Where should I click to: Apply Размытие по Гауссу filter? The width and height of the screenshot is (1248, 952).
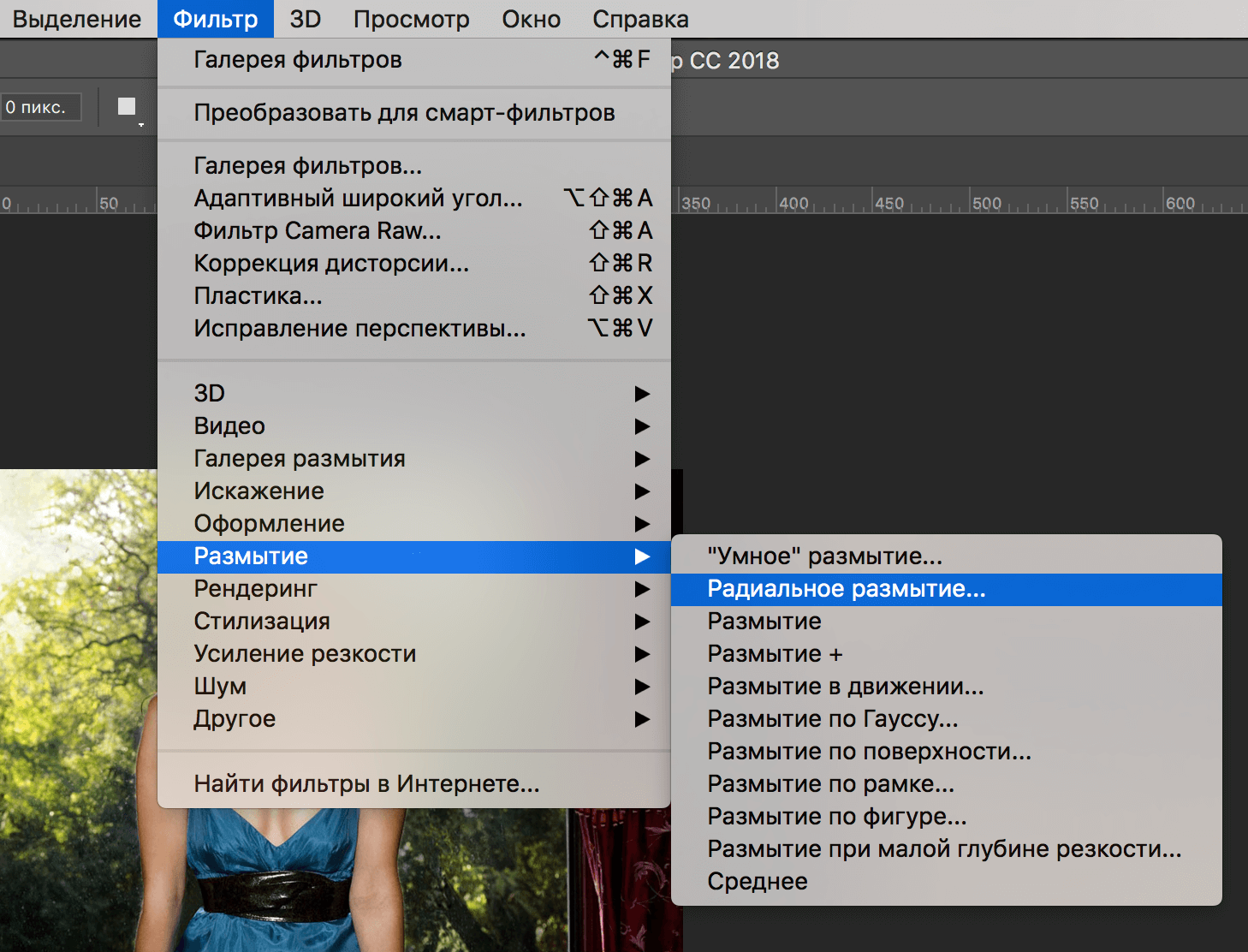tap(832, 719)
